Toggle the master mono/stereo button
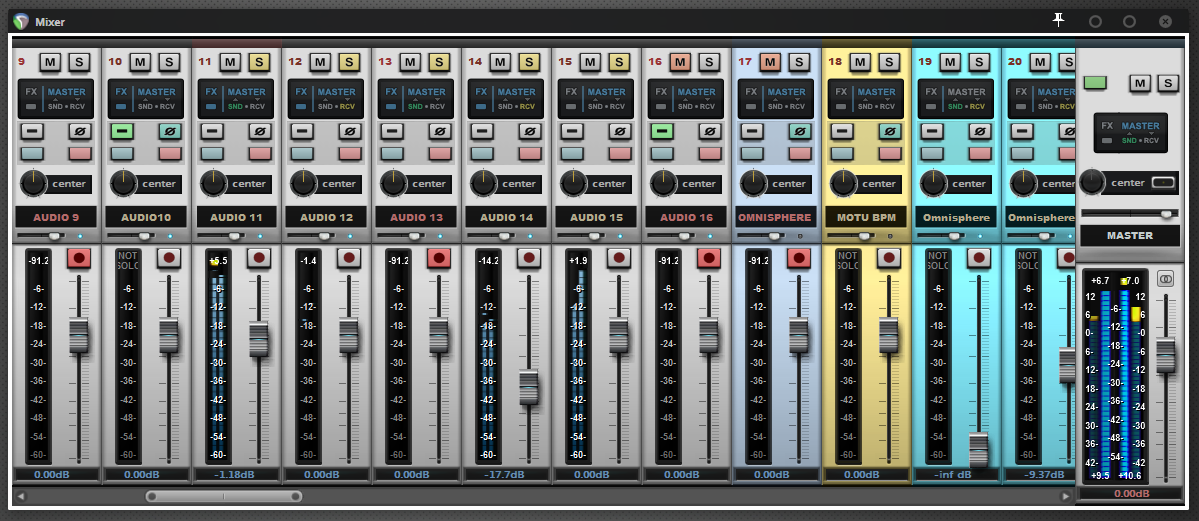This screenshot has height=521, width=1199. point(1165,280)
